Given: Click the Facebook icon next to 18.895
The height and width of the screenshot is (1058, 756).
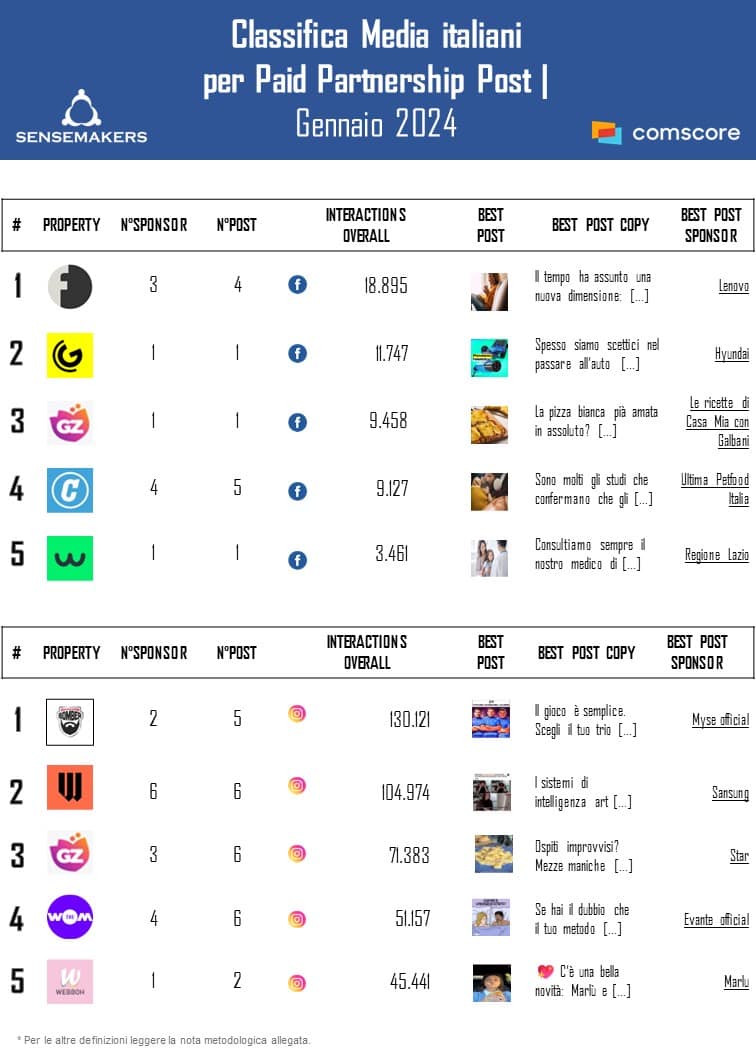Looking at the screenshot, I should pyautogui.click(x=297, y=285).
